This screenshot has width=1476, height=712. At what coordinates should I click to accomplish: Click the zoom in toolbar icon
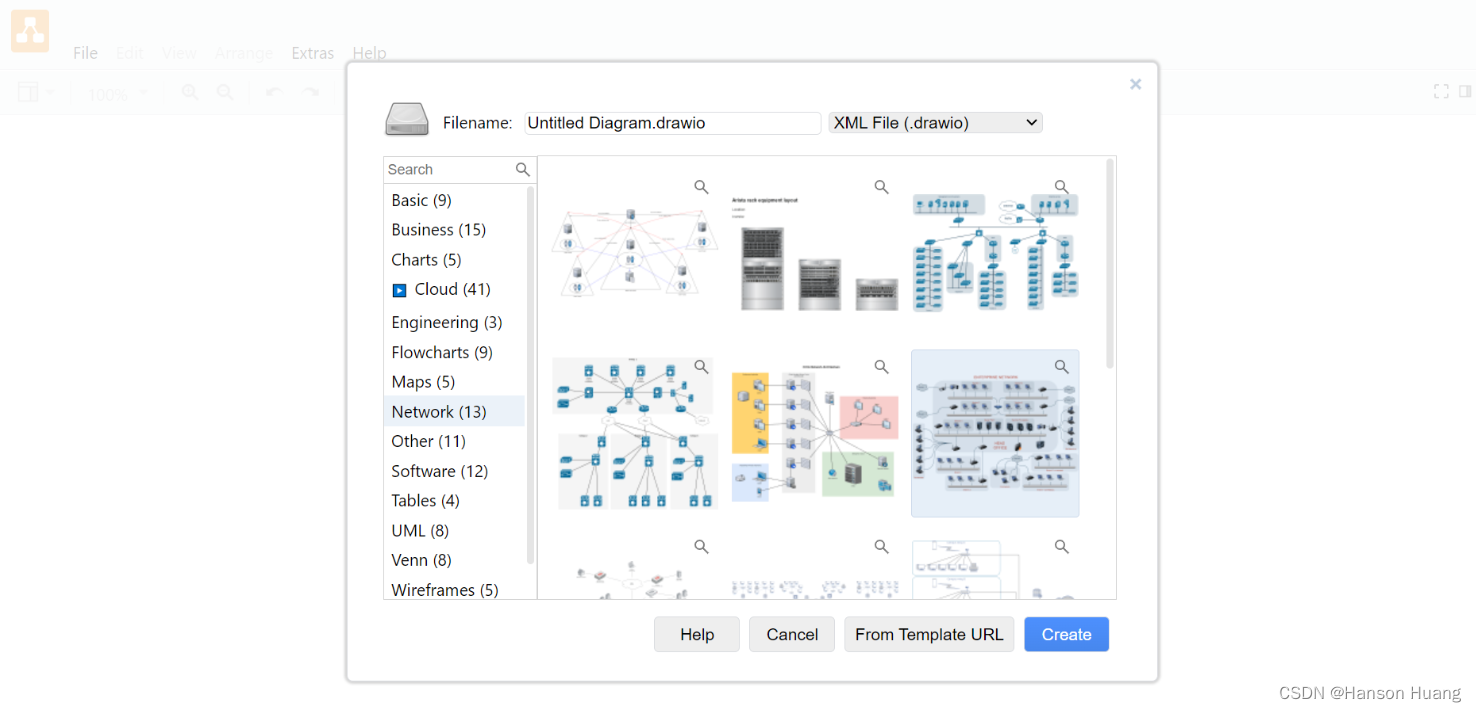[189, 93]
